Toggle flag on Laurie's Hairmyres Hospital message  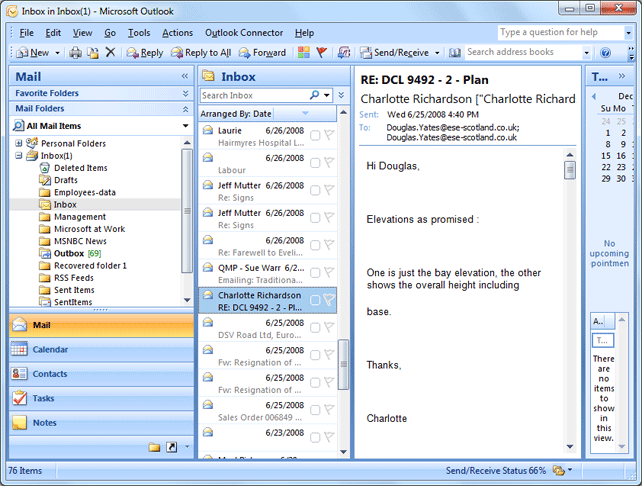(329, 135)
